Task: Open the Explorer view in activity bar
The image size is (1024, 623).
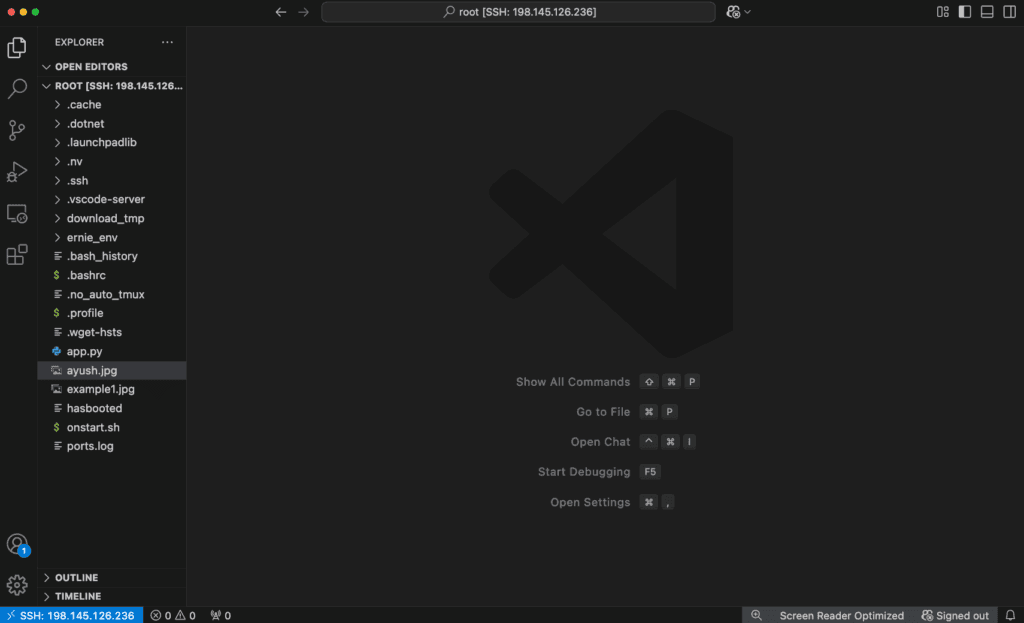Action: tap(17, 47)
